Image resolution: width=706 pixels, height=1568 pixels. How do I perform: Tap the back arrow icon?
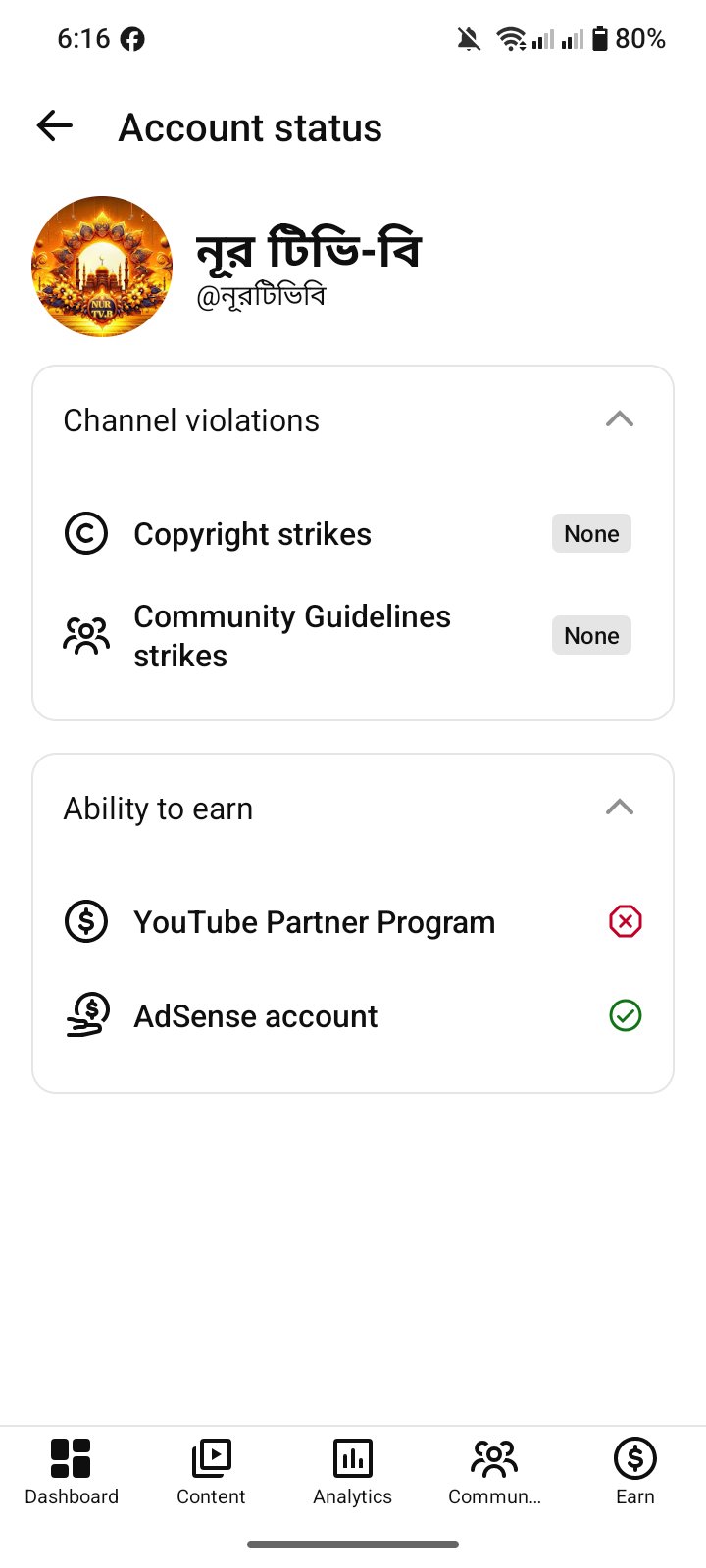click(55, 125)
